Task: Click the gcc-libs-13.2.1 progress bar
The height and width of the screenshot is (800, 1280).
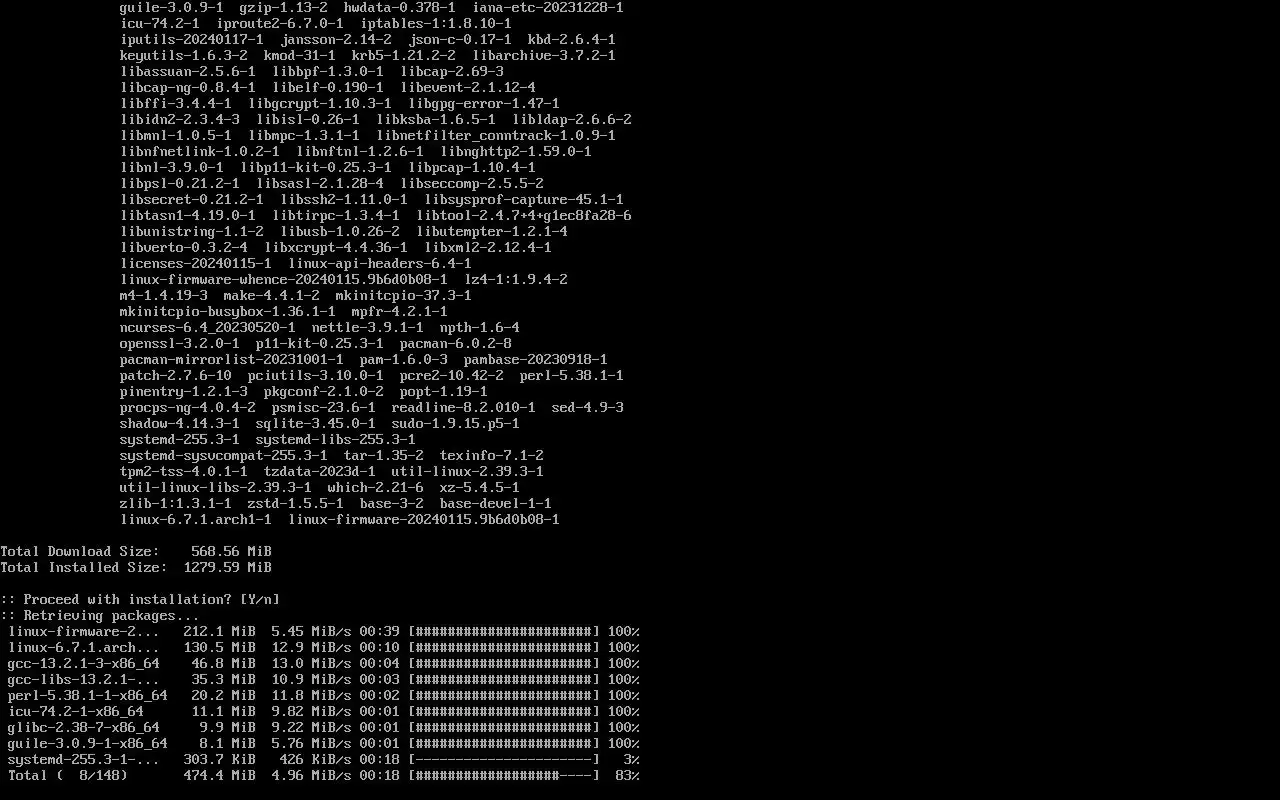Action: pos(504,680)
